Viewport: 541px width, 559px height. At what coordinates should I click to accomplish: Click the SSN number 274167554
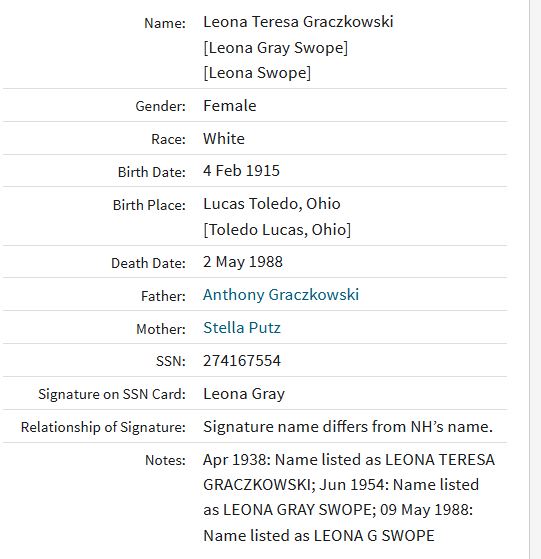pyautogui.click(x=242, y=361)
